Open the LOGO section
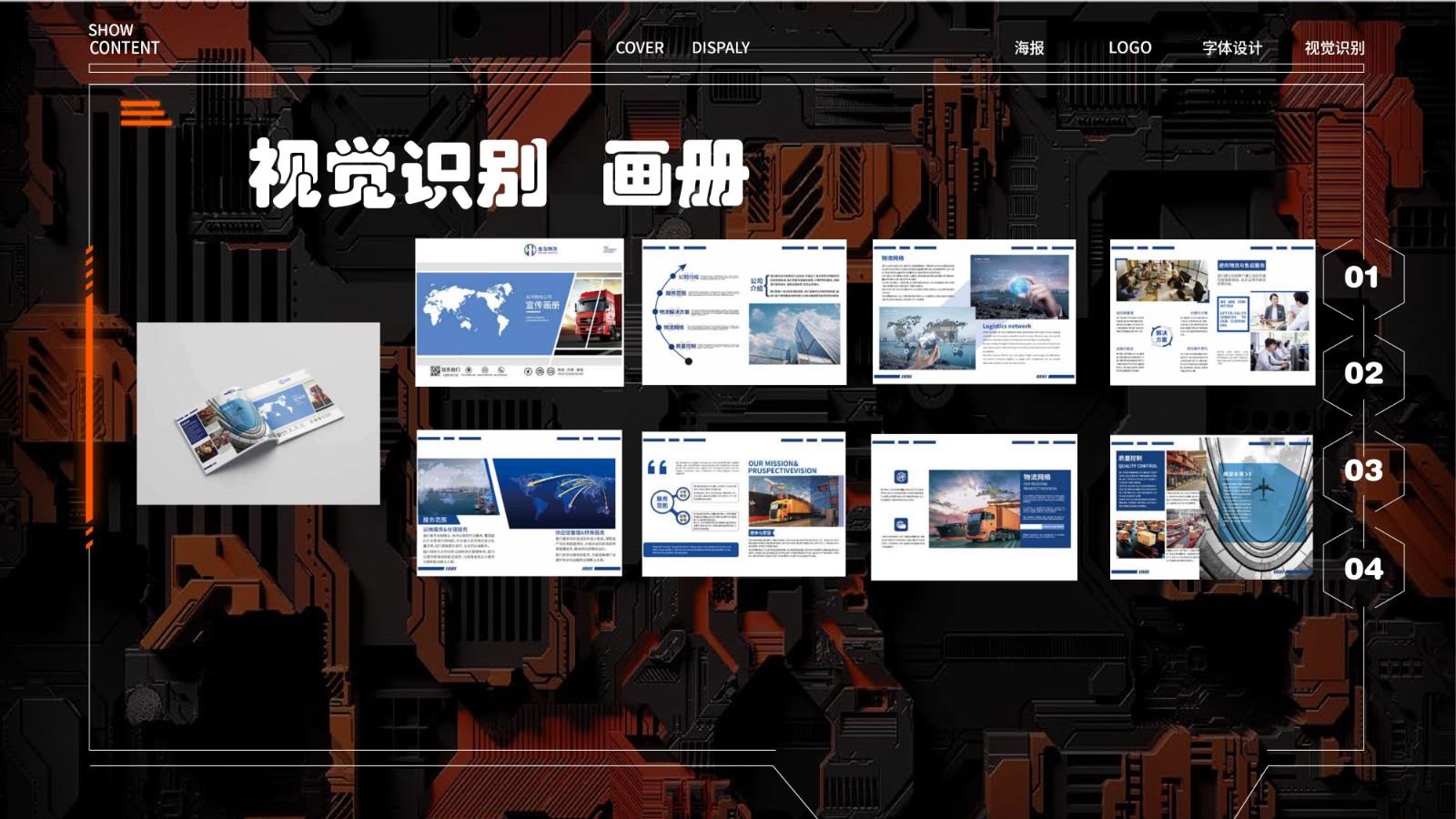 [x=1128, y=46]
